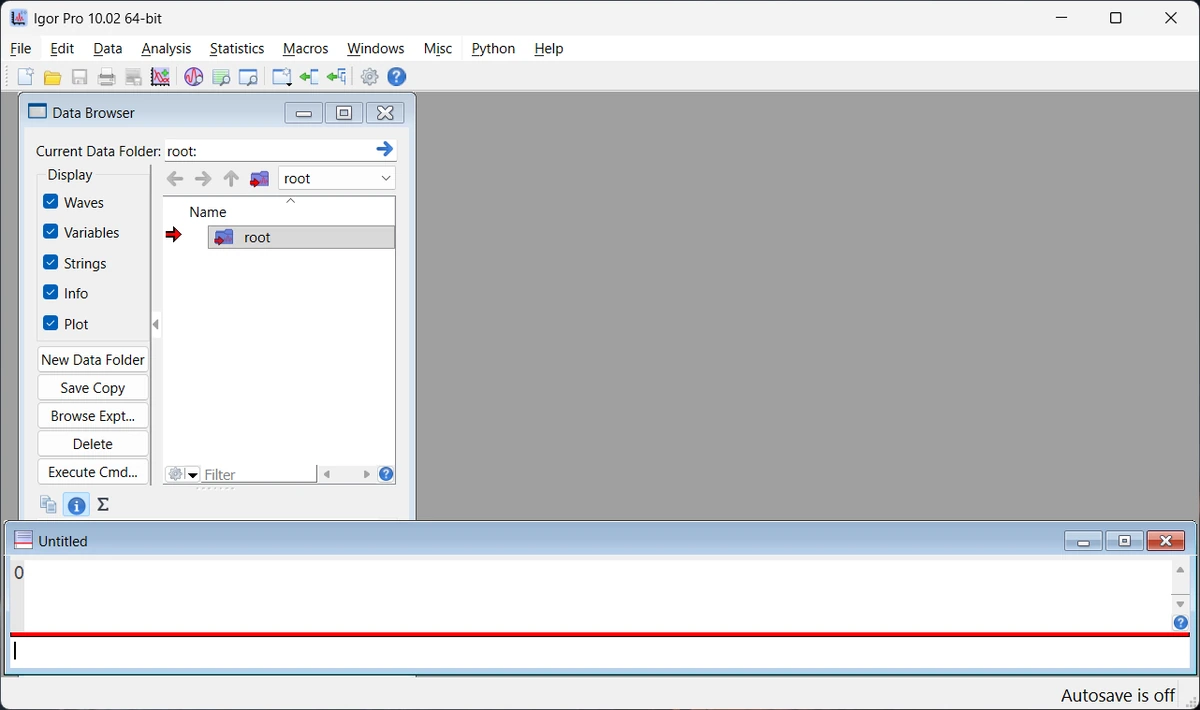Uncheck the Strings display checkbox
The image size is (1200, 710).
[51, 262]
